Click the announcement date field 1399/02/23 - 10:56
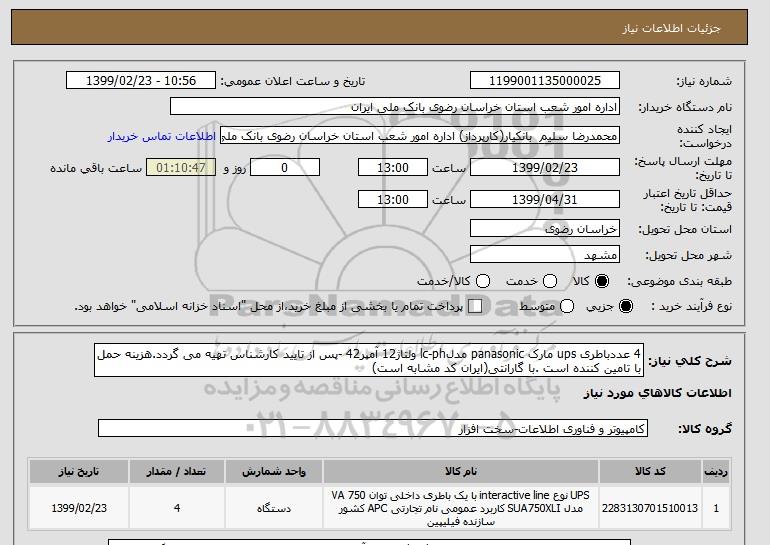This screenshot has height=545, width=770. [141, 81]
